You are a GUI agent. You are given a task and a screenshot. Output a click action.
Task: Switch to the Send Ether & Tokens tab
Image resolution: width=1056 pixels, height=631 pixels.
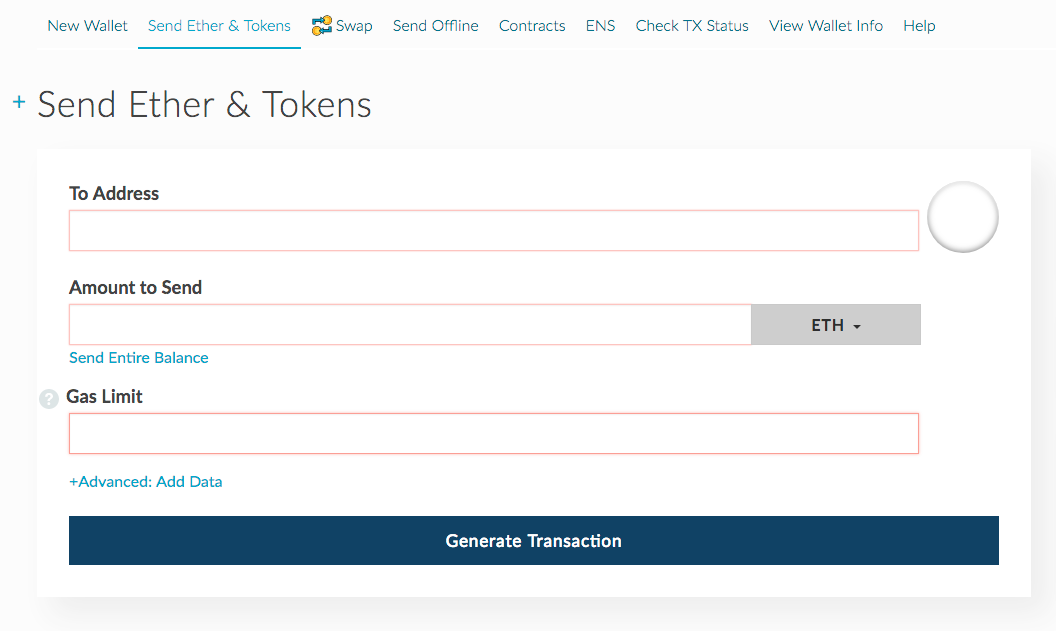coord(219,26)
